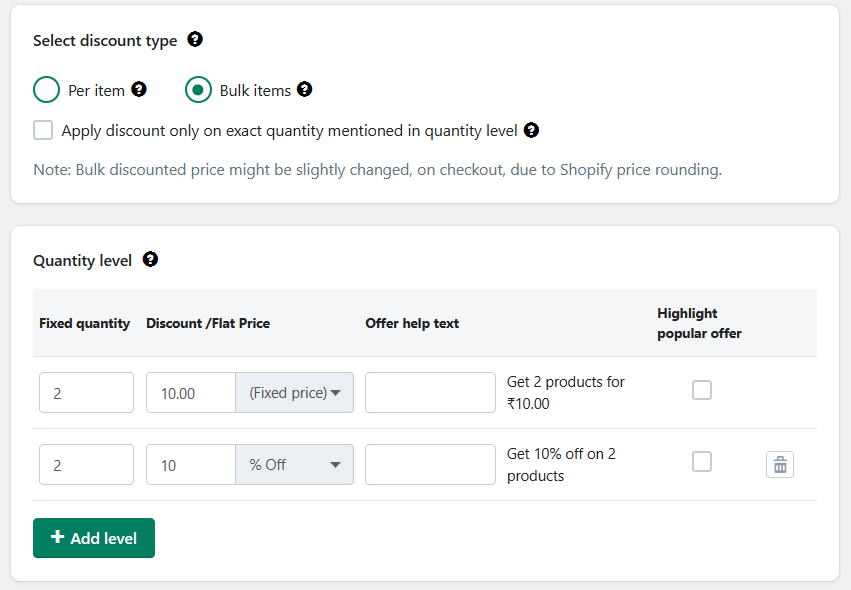Click the second row Fixed quantity field
This screenshot has height=590, width=851.
click(86, 465)
